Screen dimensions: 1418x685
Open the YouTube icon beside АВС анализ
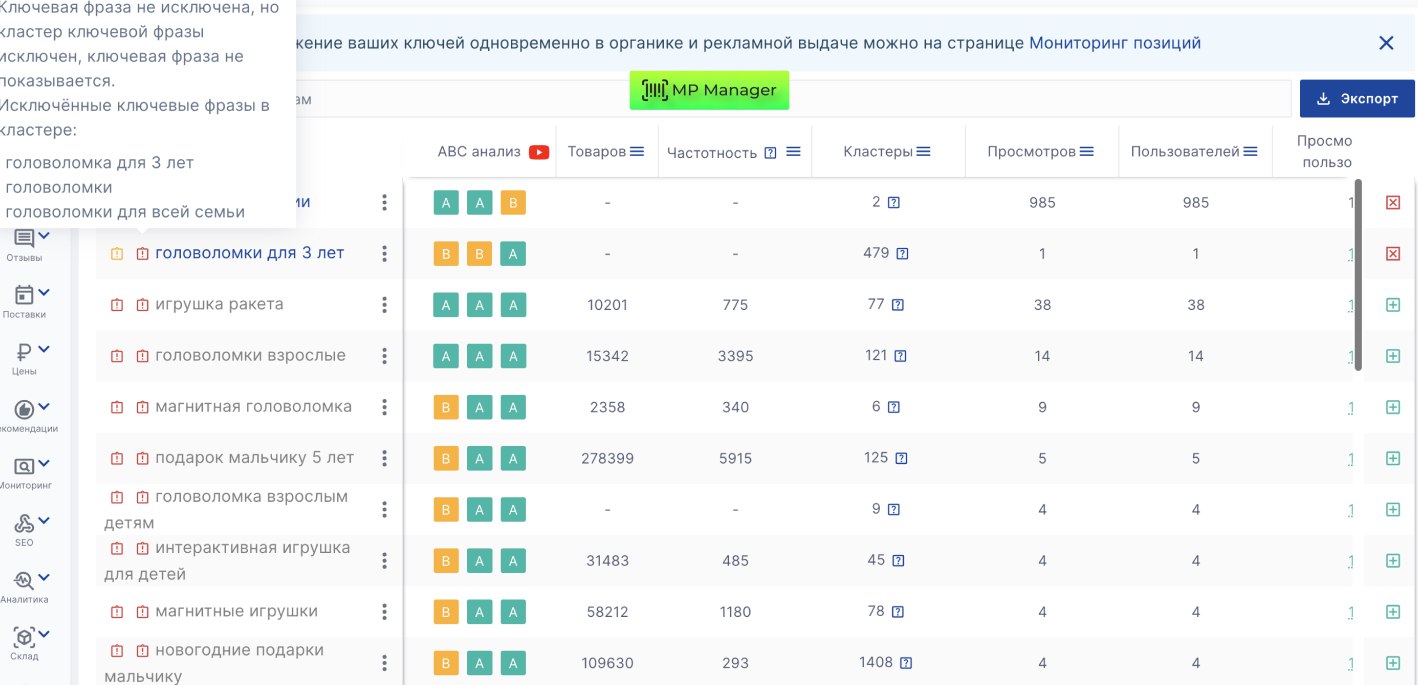[x=539, y=152]
